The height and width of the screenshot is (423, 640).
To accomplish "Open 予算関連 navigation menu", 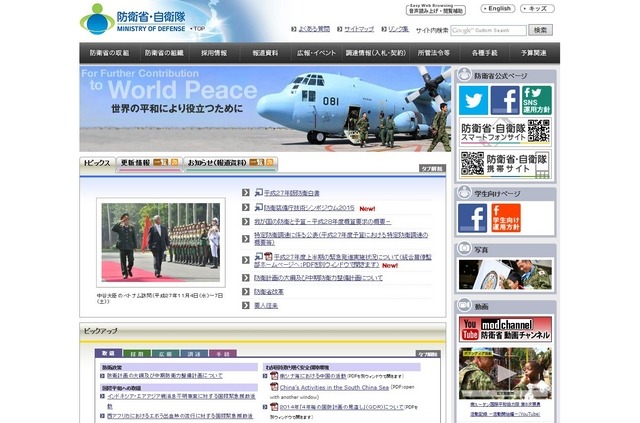I will click(x=534, y=53).
